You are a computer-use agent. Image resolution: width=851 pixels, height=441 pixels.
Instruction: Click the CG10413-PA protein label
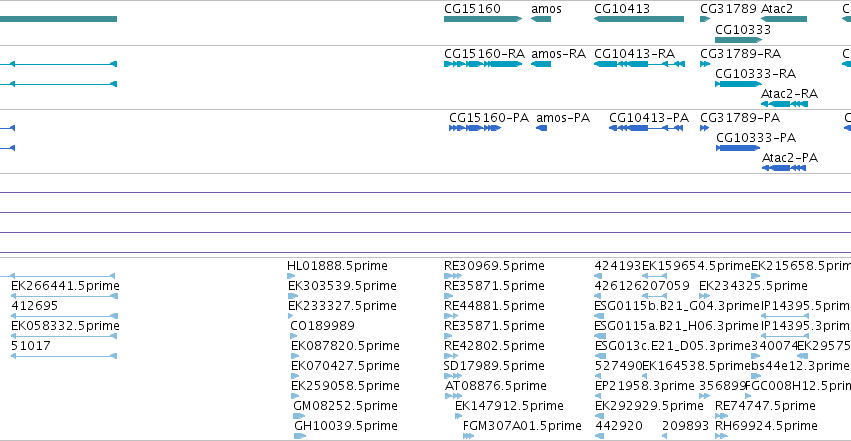(649, 118)
